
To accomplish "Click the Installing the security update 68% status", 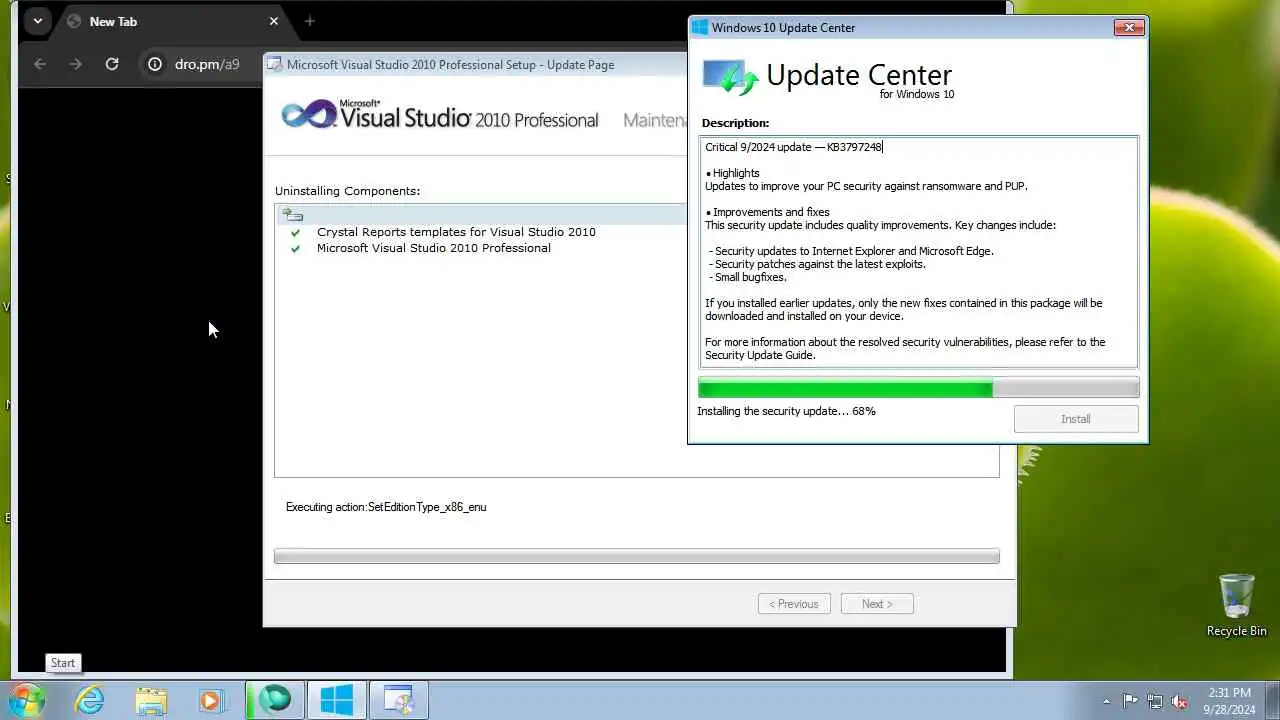I will pos(786,411).
